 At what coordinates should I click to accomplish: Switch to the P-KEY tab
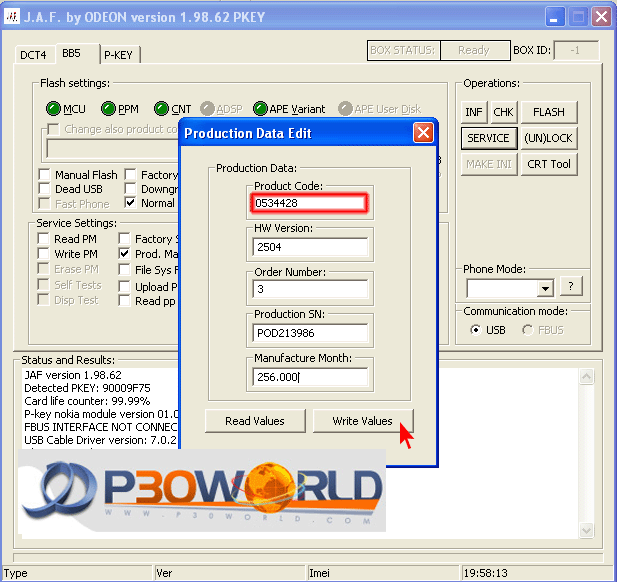[x=118, y=55]
